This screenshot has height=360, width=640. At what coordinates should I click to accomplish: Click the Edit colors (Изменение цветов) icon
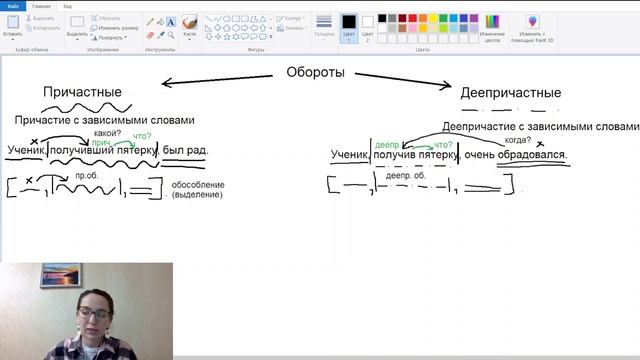click(x=492, y=22)
